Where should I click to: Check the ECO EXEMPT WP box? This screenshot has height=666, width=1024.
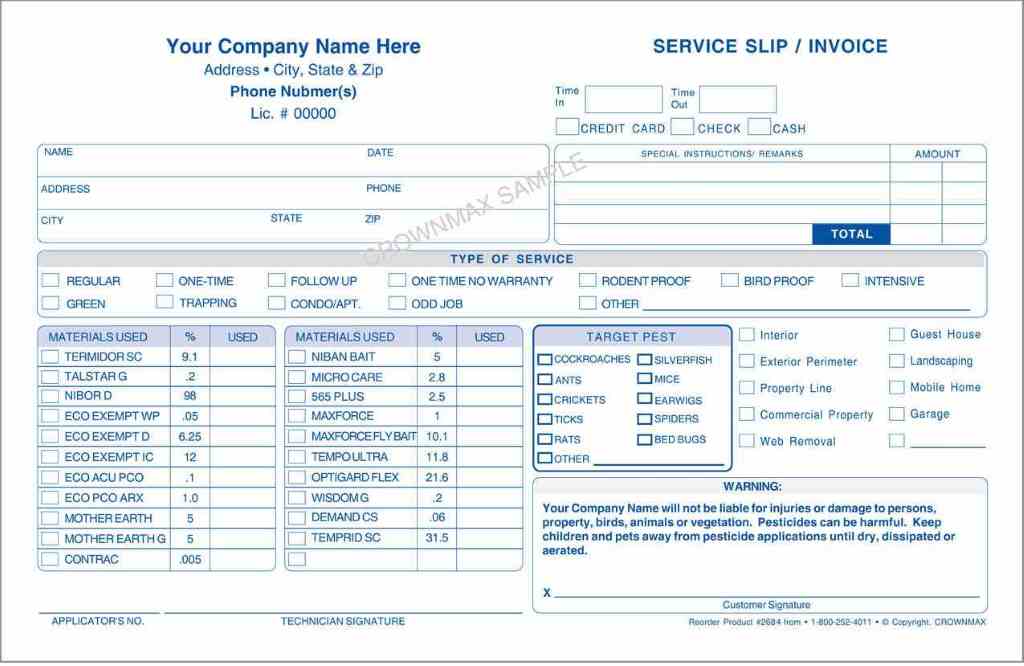tap(50, 417)
